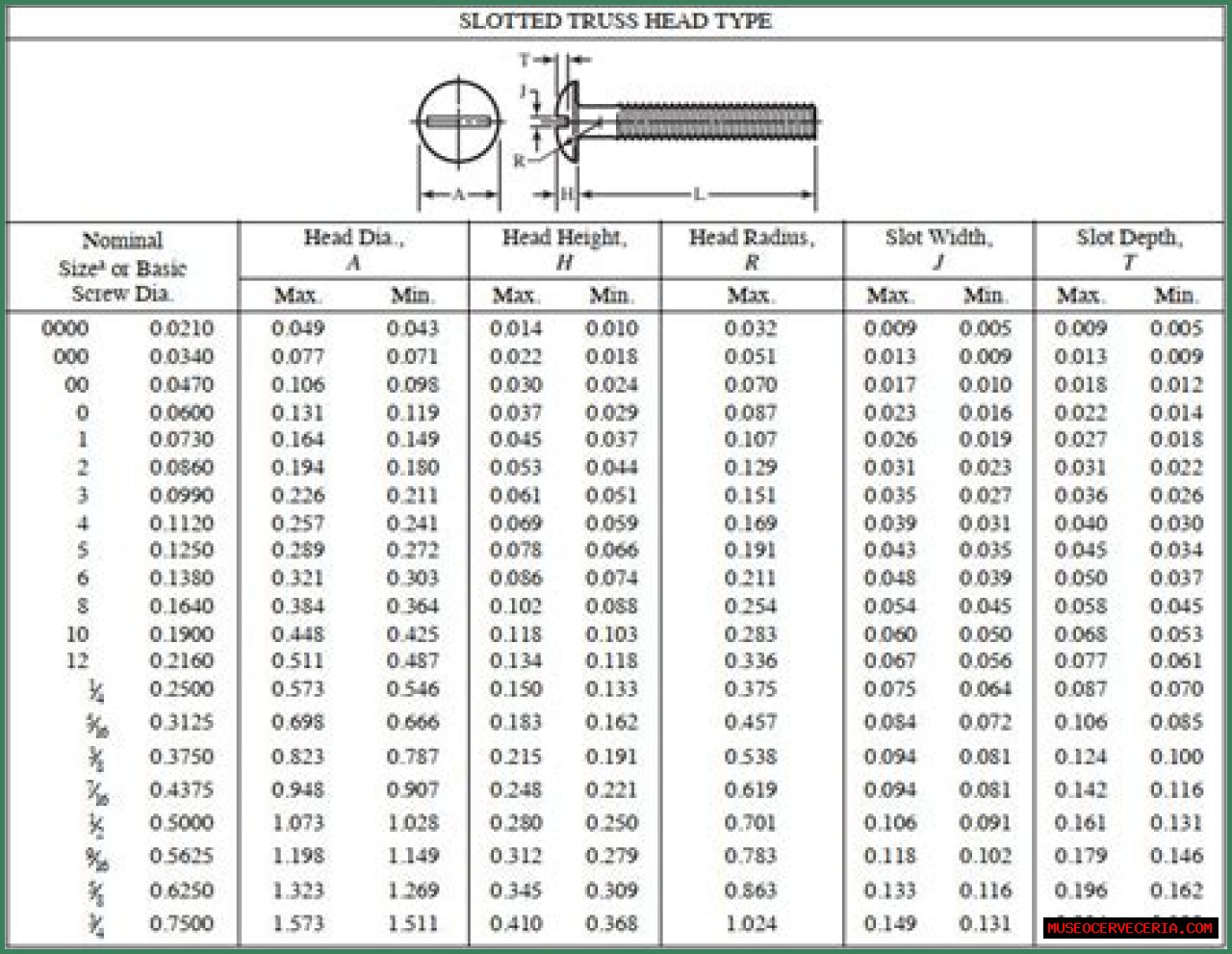The height and width of the screenshot is (954, 1232).
Task: Click basic screw diameter "0.0990"
Action: pos(181,496)
